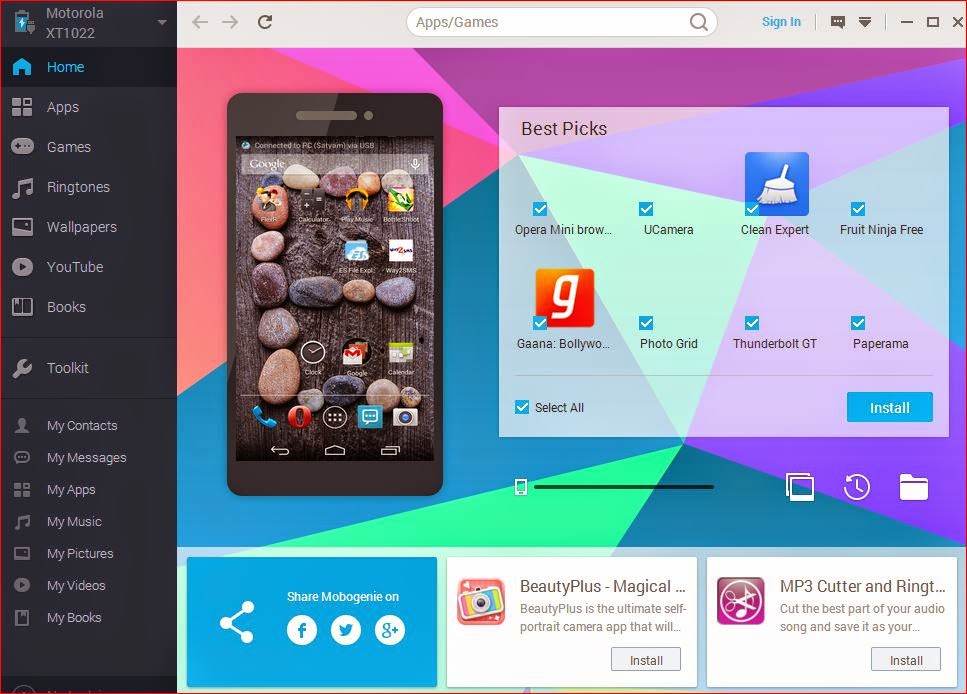Open the Toolkit section

89,368
